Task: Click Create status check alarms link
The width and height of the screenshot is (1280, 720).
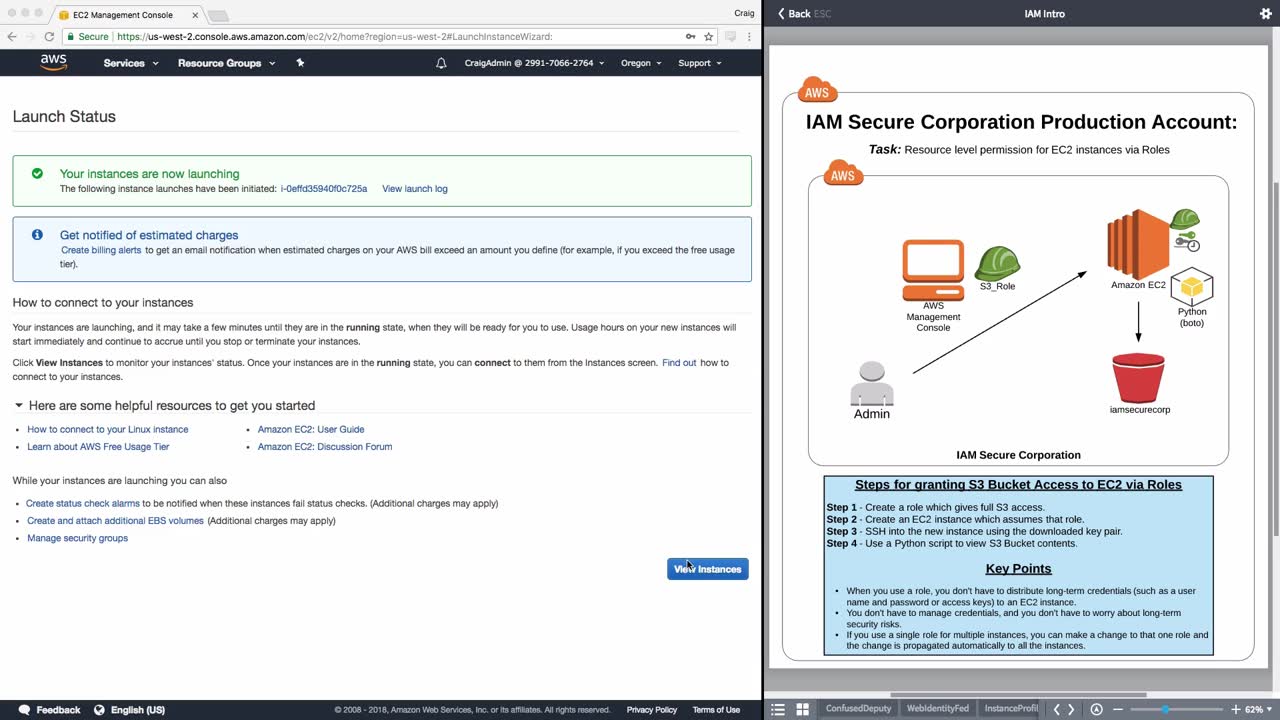Action: pyautogui.click(x=83, y=504)
